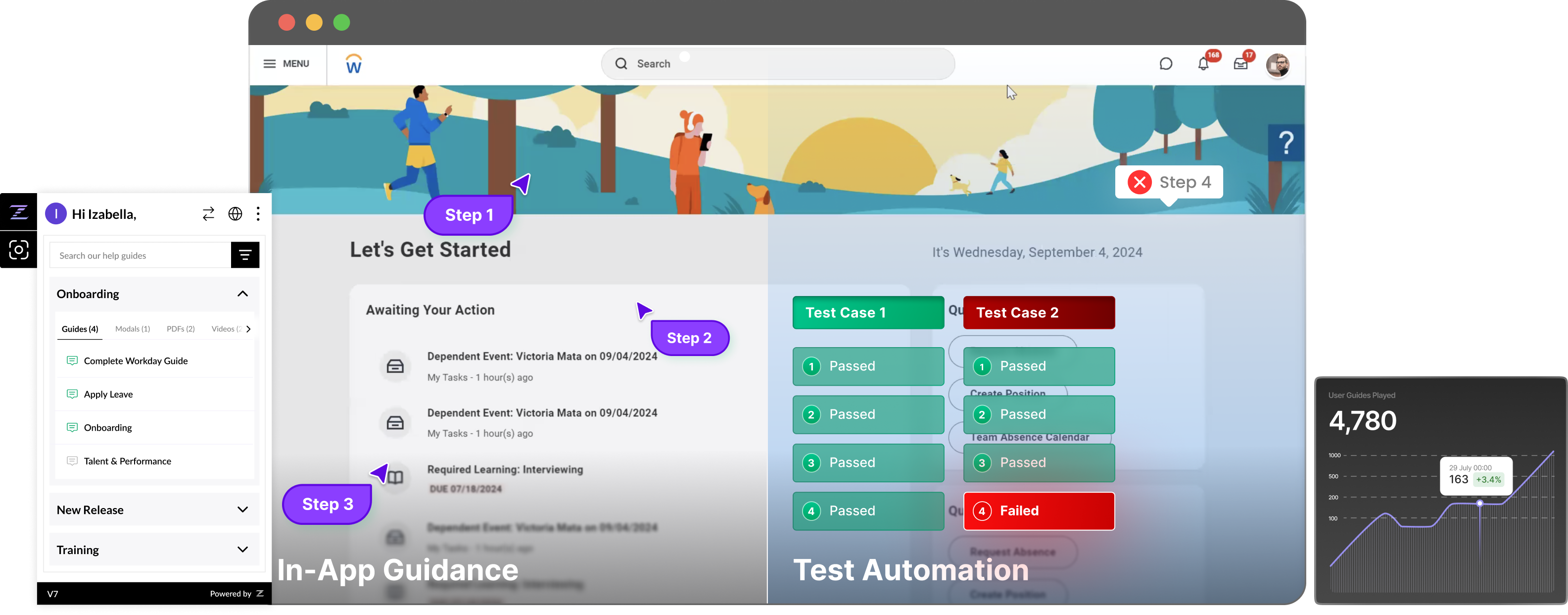The image size is (1568, 615).
Task: Click the MENU label text
Action: pos(296,64)
